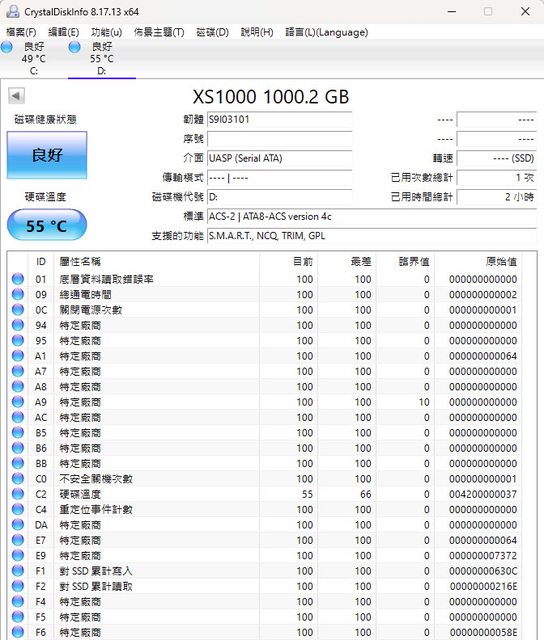
Task: Click the interface field UASP (Serial ATA)
Action: pyautogui.click(x=280, y=158)
